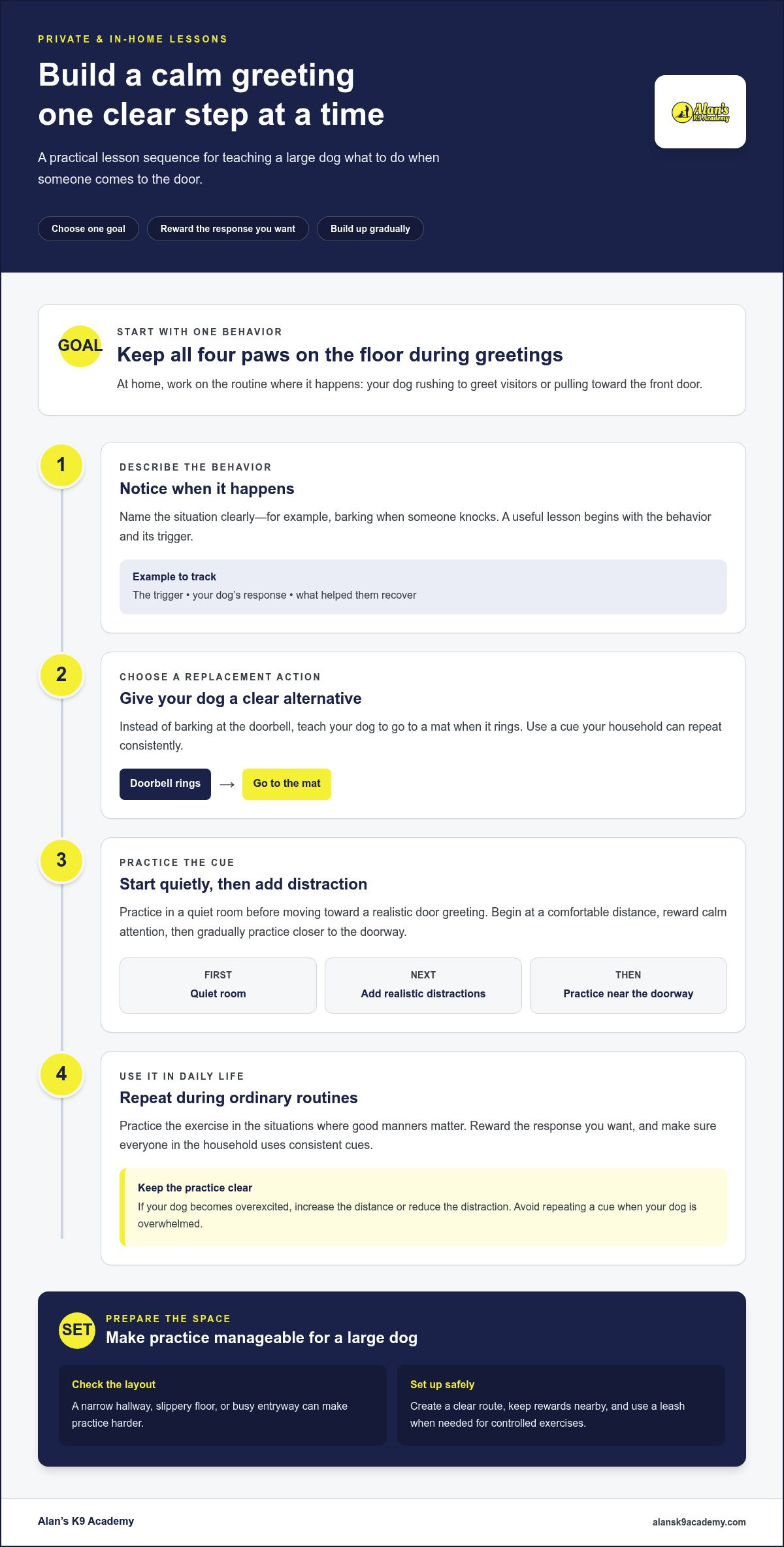This screenshot has width=784, height=1547.
Task: Select the step 1 number circle
Action: point(61,465)
